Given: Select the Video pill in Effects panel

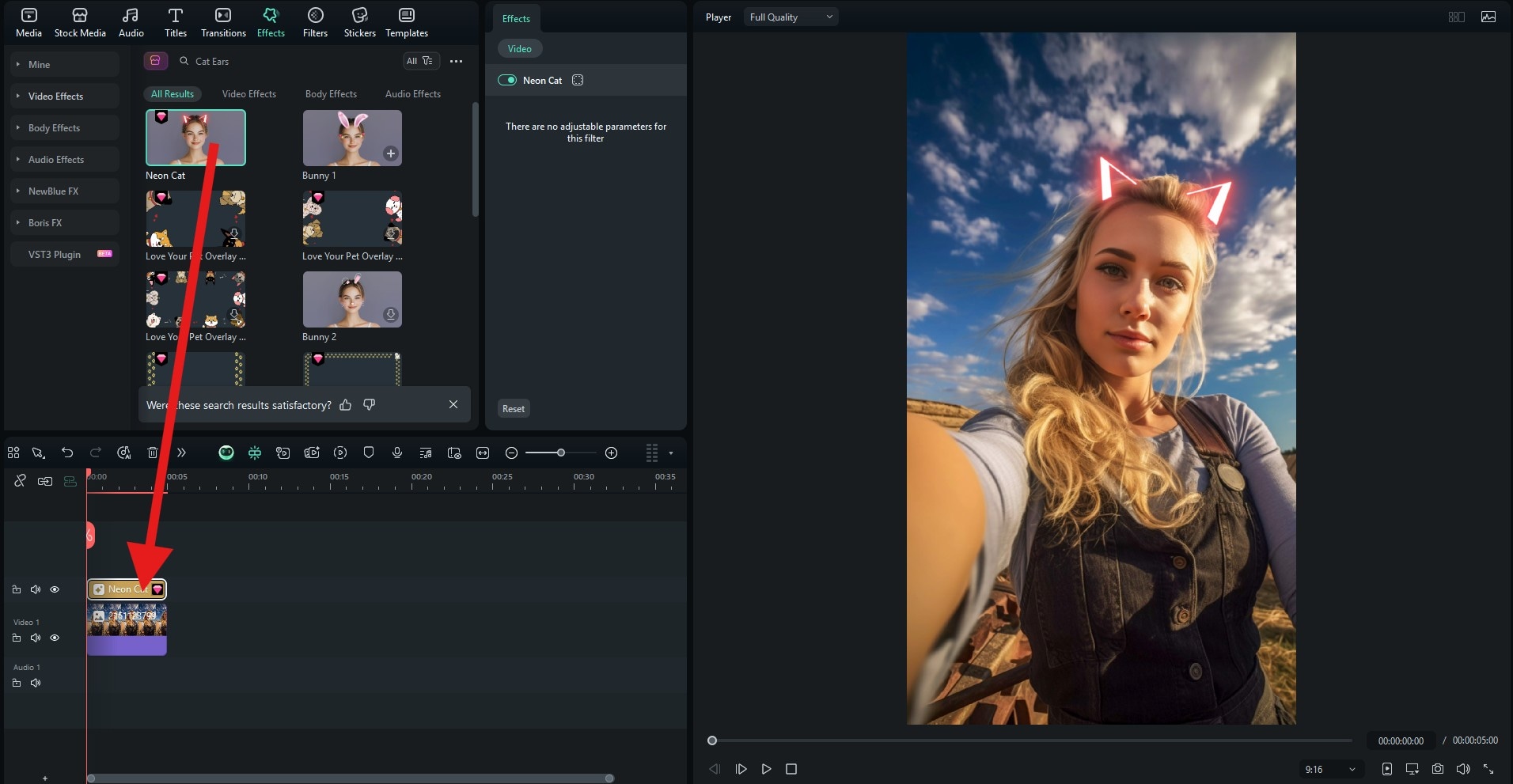Looking at the screenshot, I should (x=520, y=49).
